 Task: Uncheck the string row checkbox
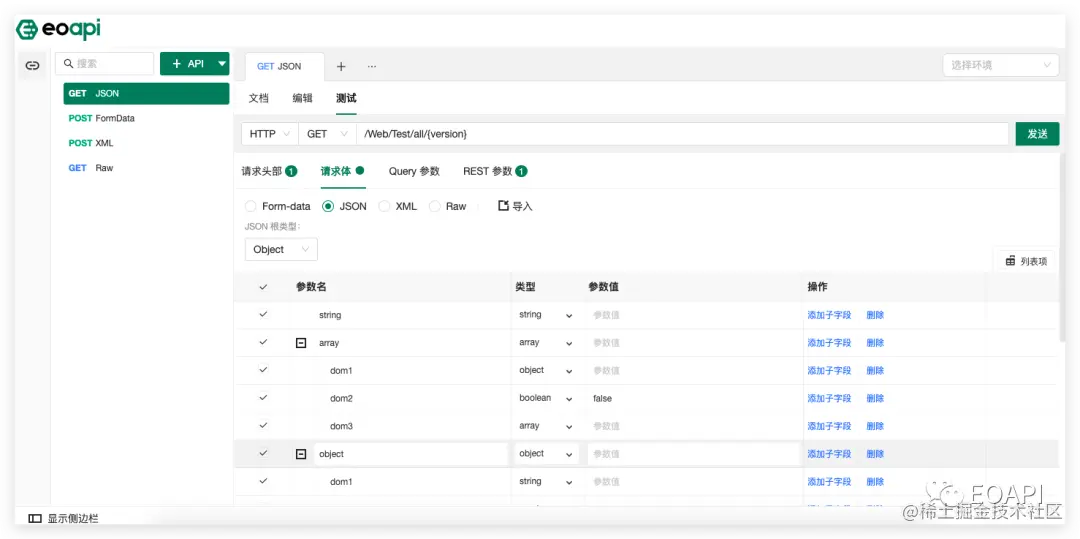(x=263, y=314)
